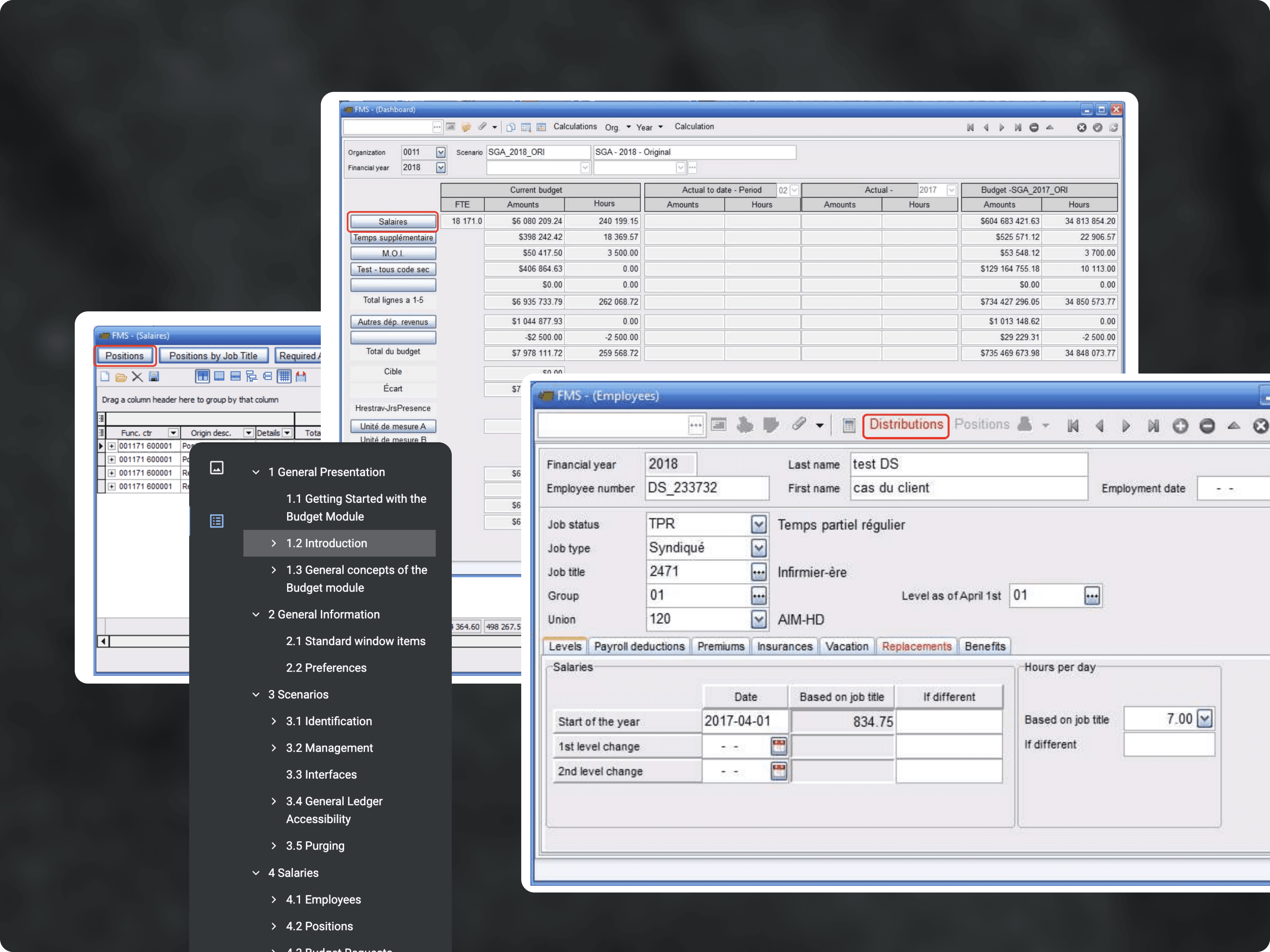1270x952 pixels.
Task: Toggle the table layout view icon in Salaires
Action: pos(202,377)
